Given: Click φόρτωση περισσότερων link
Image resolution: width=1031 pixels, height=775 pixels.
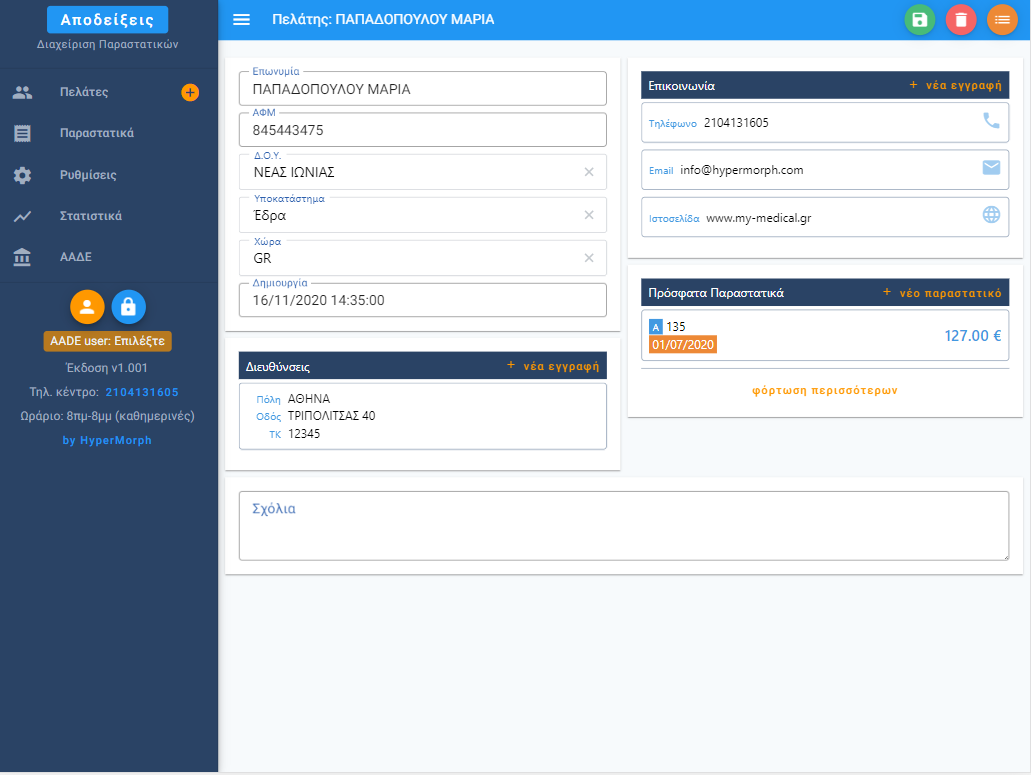Looking at the screenshot, I should pyautogui.click(x=825, y=390).
